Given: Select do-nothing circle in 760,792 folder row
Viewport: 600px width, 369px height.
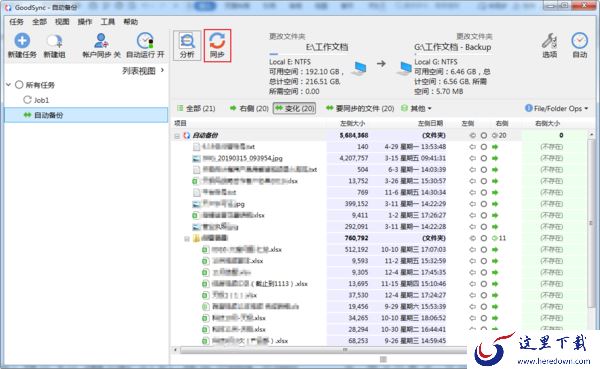Looking at the screenshot, I should [x=484, y=238].
